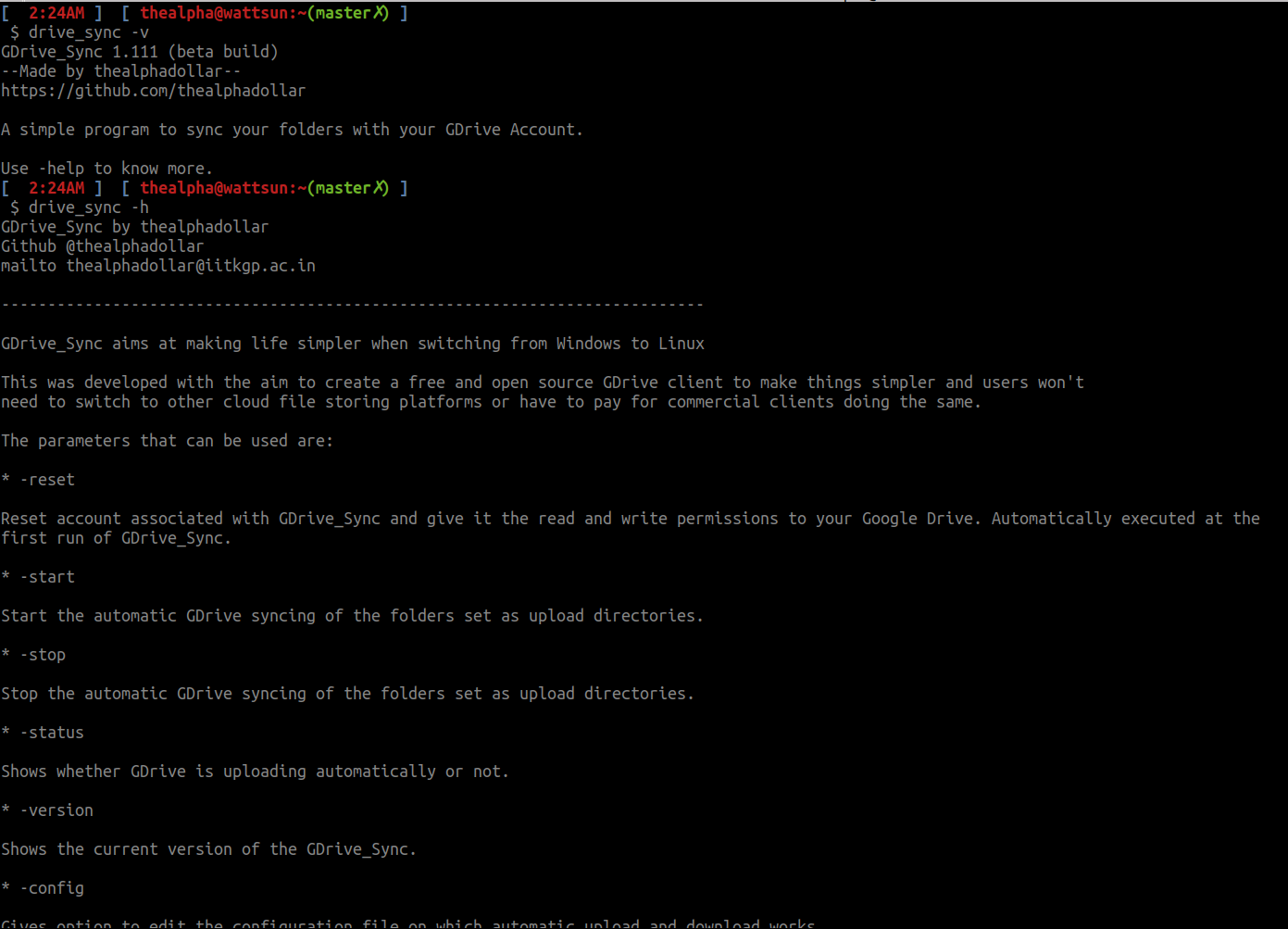Click the '* -start' parameter line

coord(38,577)
